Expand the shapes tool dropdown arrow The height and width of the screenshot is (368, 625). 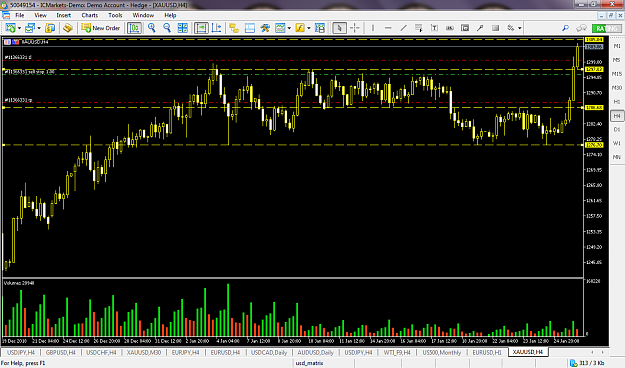pyautogui.click(x=519, y=28)
